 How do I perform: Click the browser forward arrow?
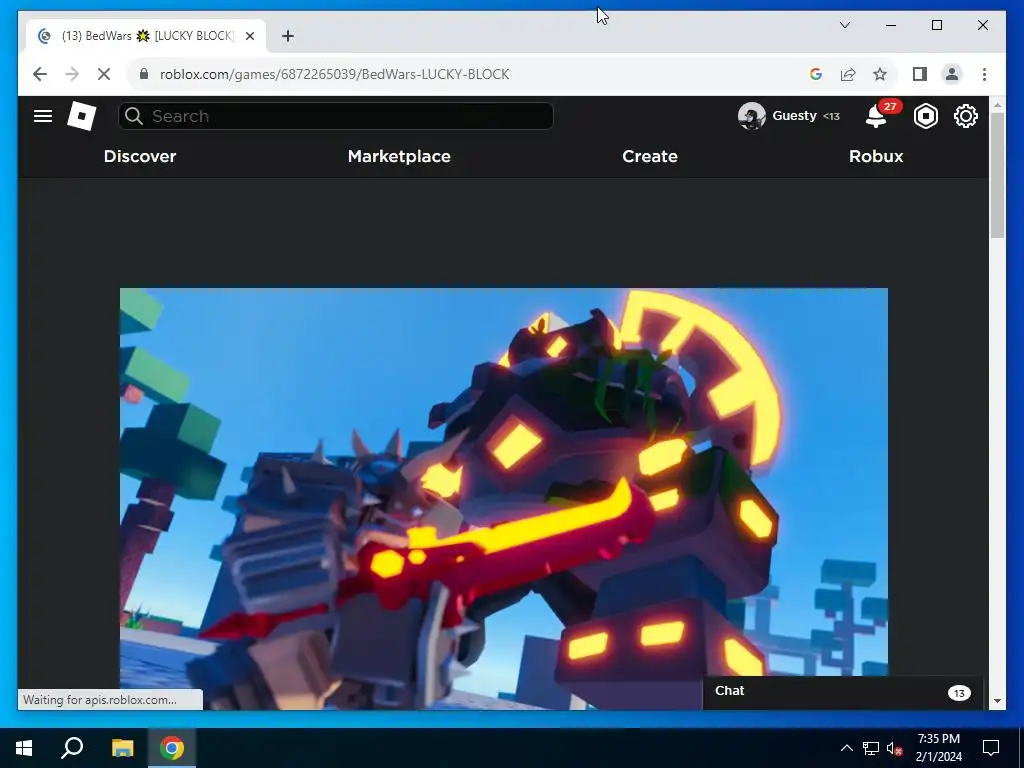72,74
